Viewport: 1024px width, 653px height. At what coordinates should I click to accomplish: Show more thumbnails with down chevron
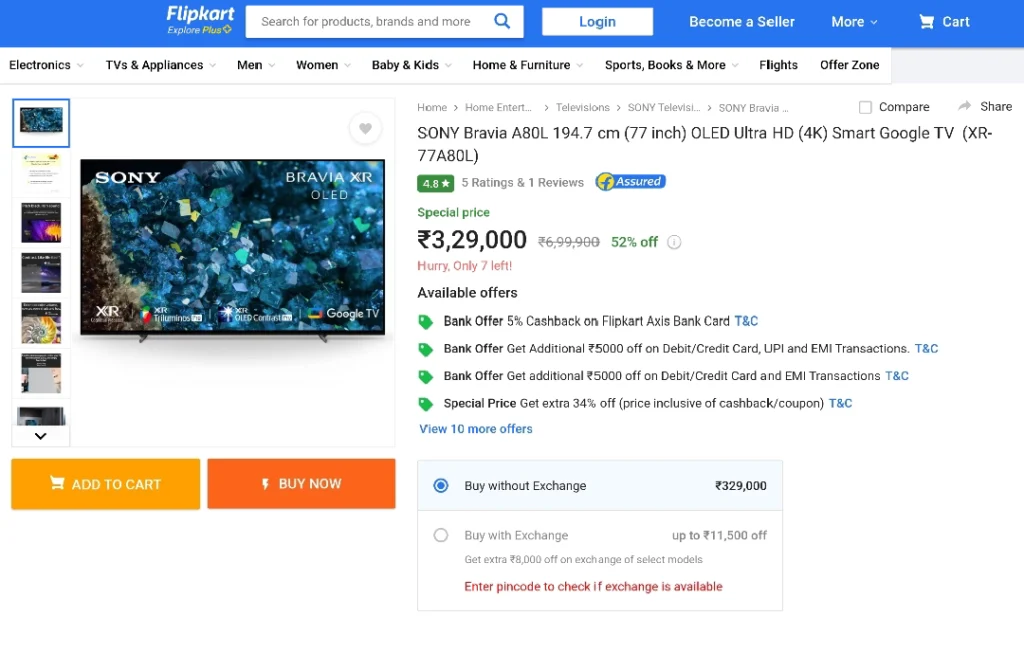point(40,436)
